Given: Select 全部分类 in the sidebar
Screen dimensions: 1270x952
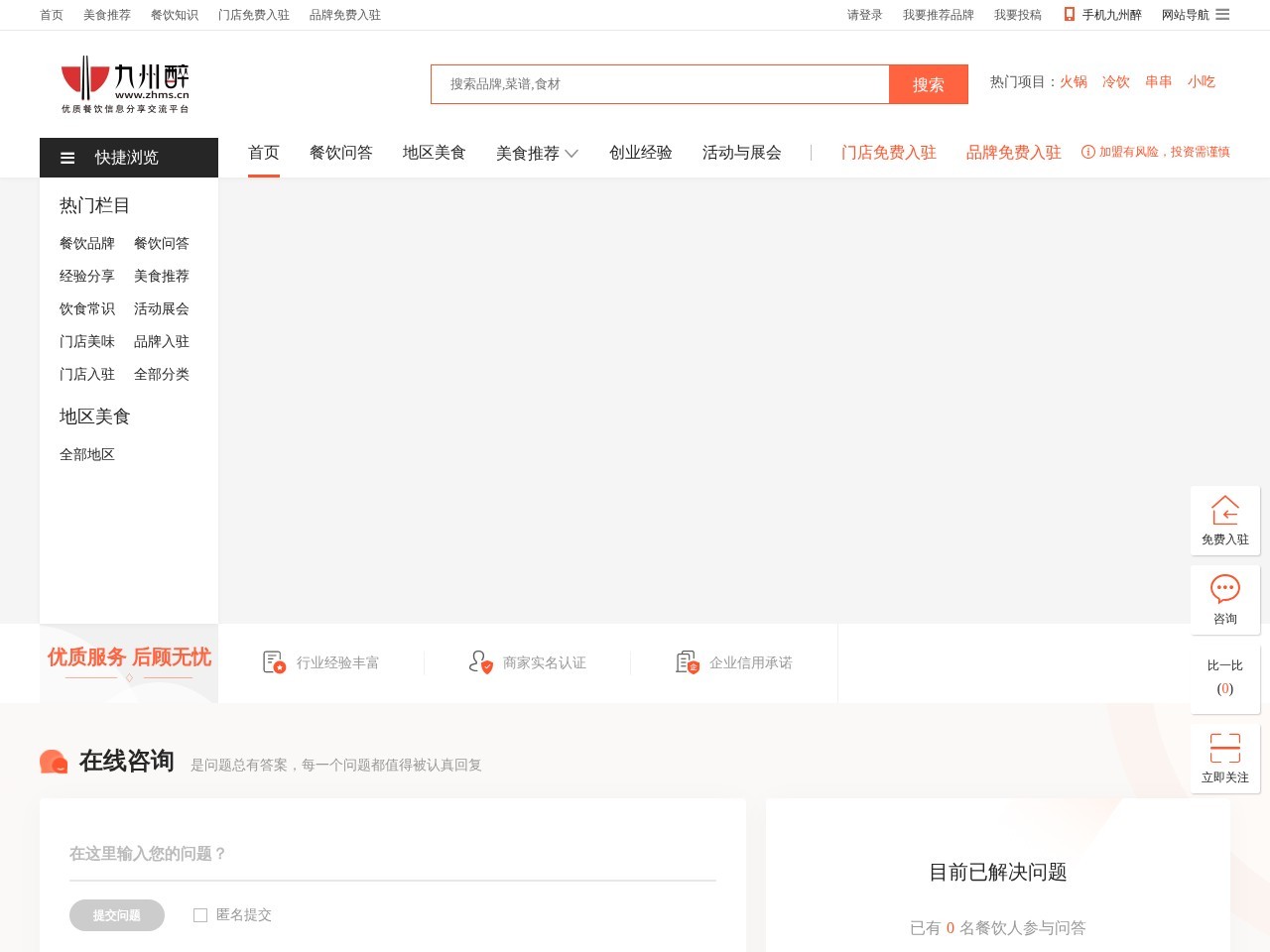Looking at the screenshot, I should click(x=162, y=375).
